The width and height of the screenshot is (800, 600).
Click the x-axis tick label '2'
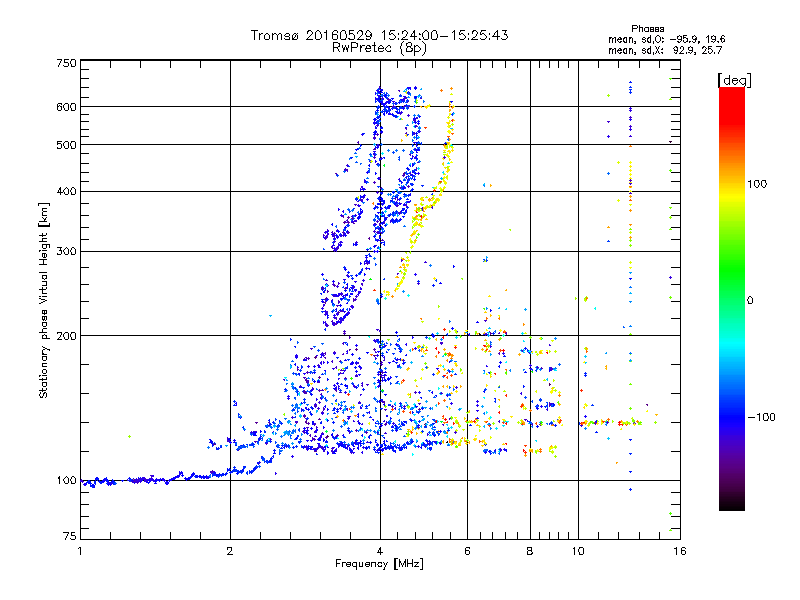(x=230, y=551)
